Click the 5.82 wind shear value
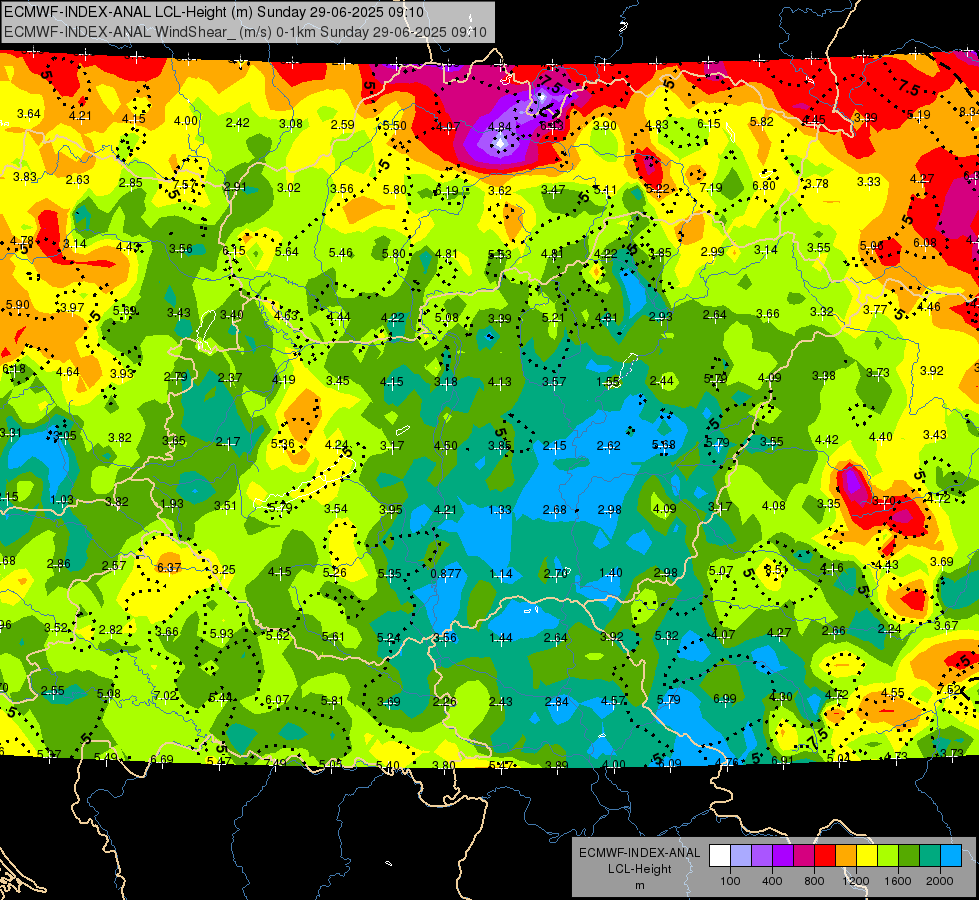979x900 pixels. click(x=762, y=122)
